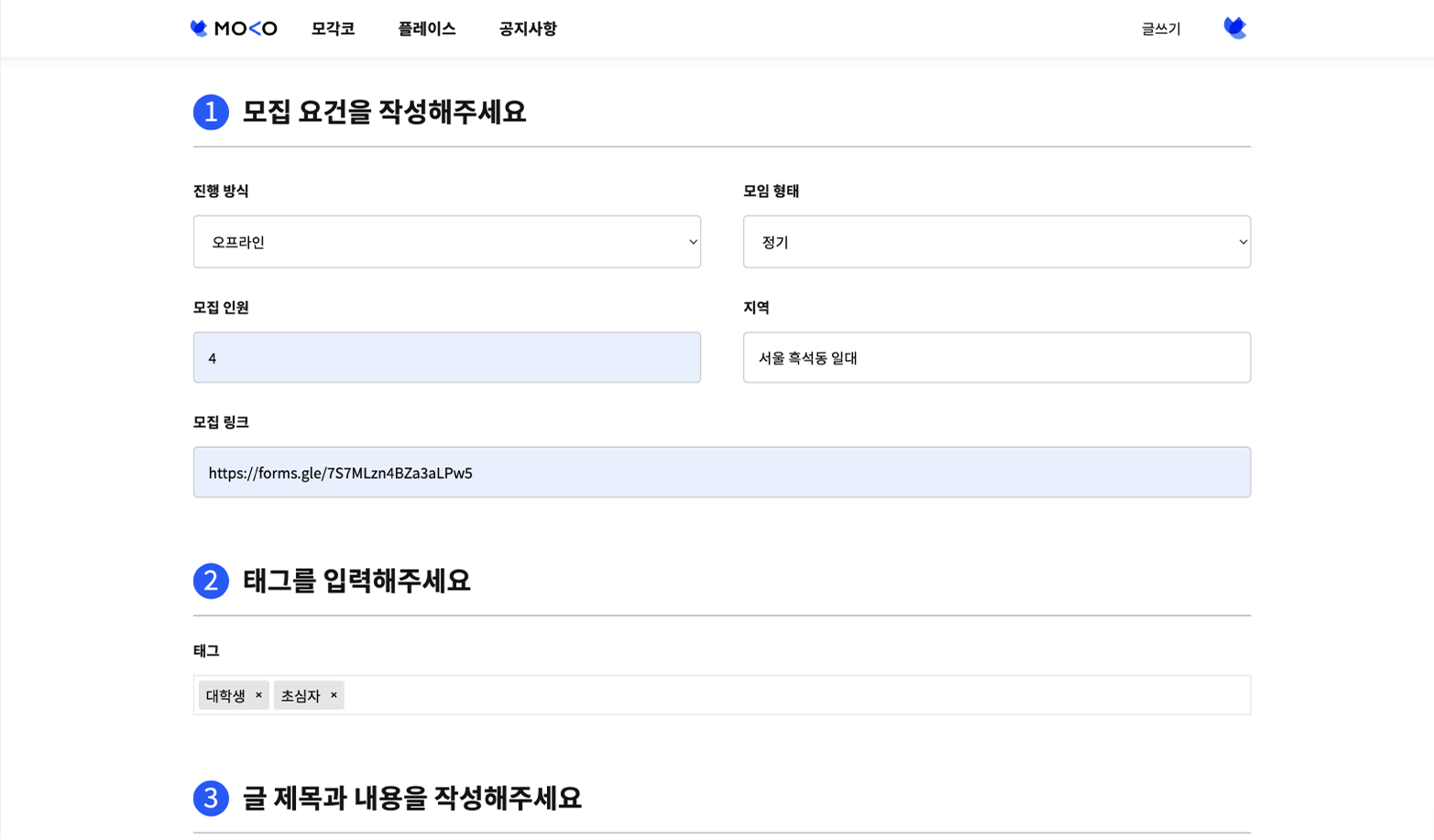The width and height of the screenshot is (1434, 840).
Task: Select the 초심자 tag chip label
Action: click(301, 695)
